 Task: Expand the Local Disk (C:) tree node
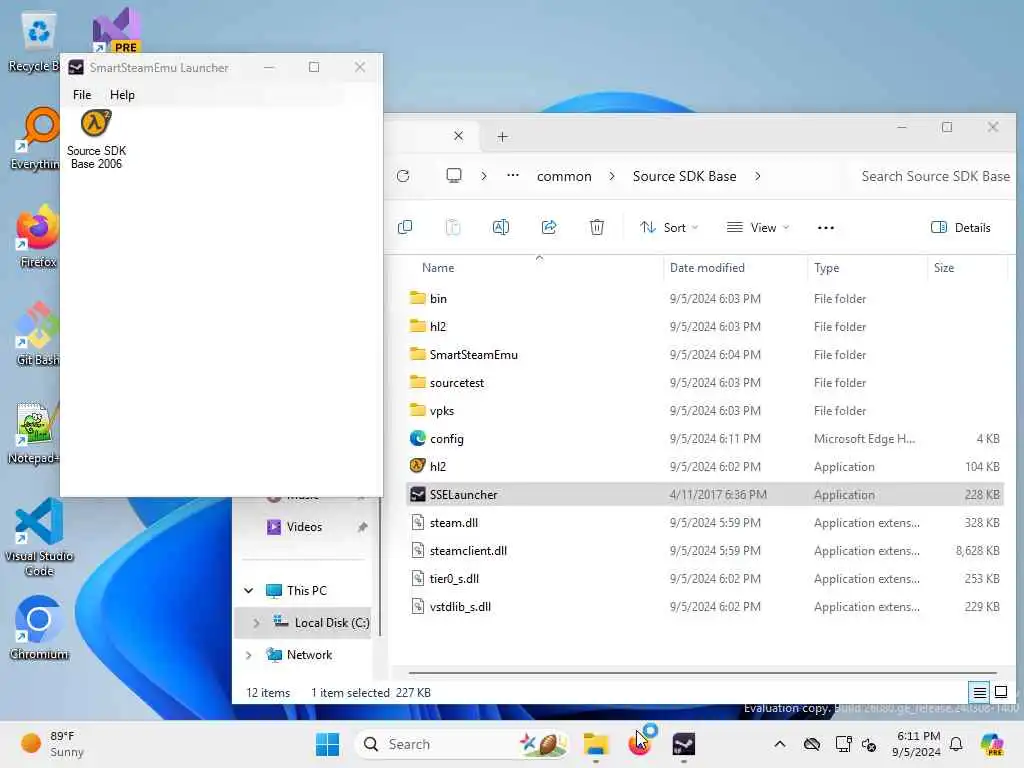click(256, 623)
